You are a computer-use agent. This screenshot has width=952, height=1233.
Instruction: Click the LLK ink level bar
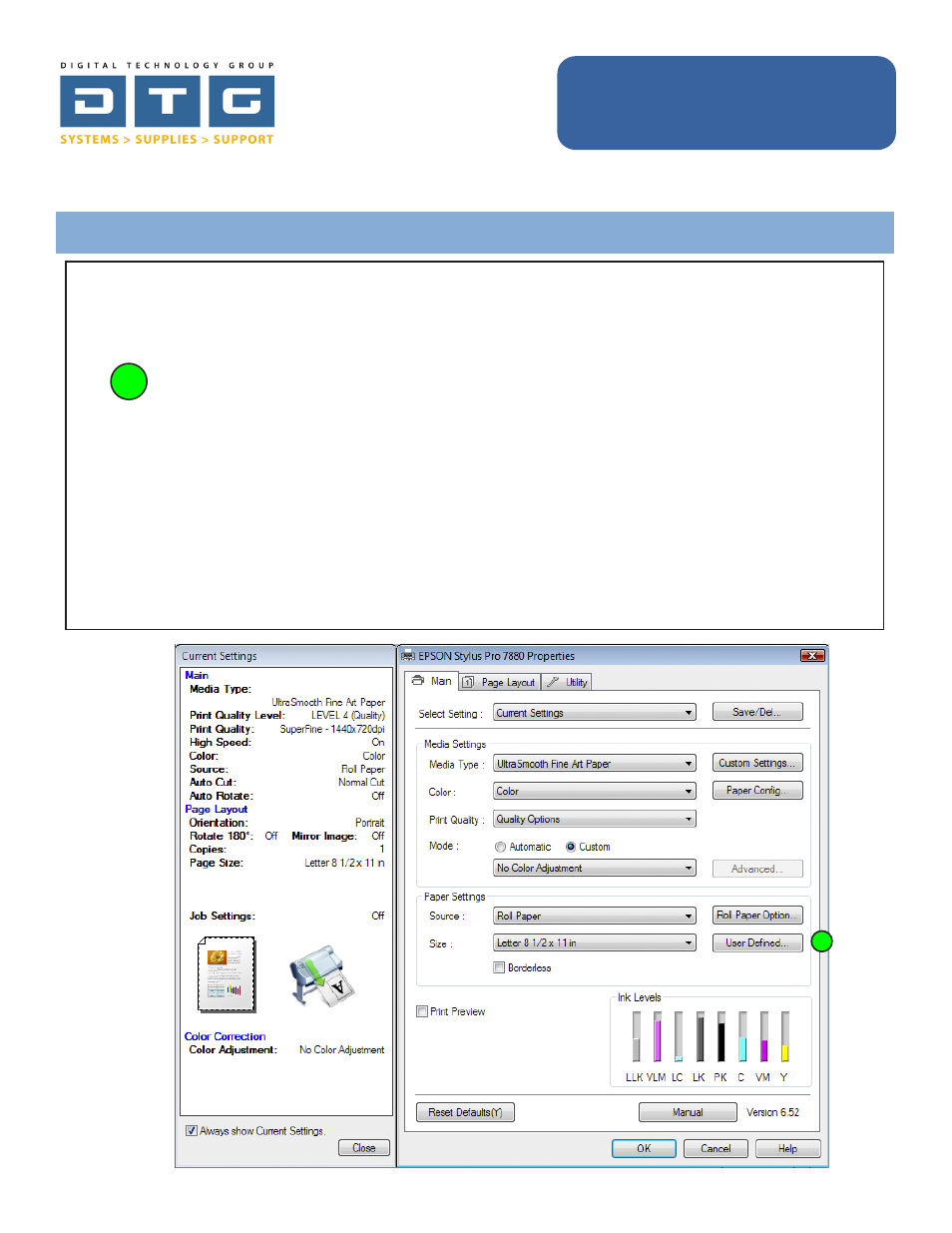click(x=637, y=1036)
